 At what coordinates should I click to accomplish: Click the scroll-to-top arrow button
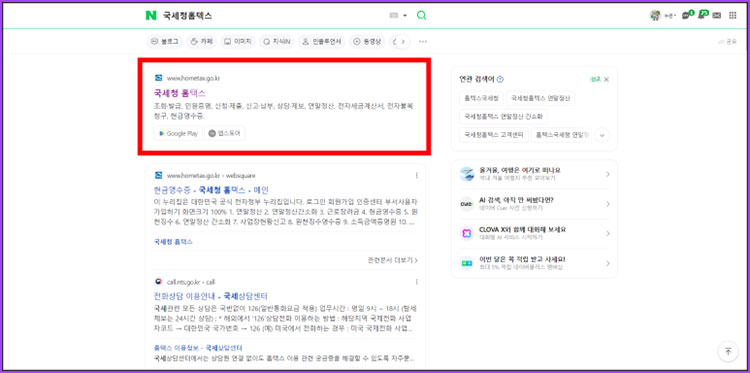728,351
